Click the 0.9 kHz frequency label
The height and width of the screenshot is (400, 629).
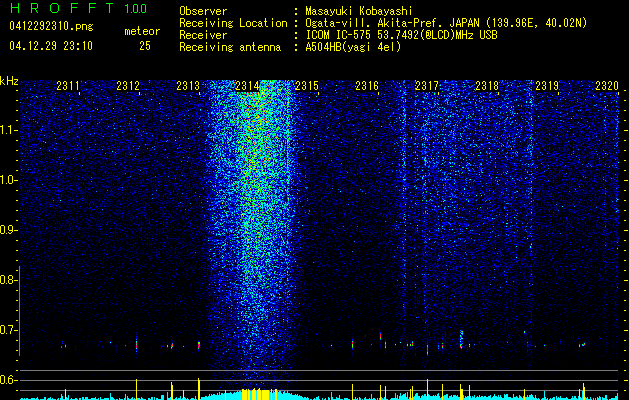[x=9, y=230]
